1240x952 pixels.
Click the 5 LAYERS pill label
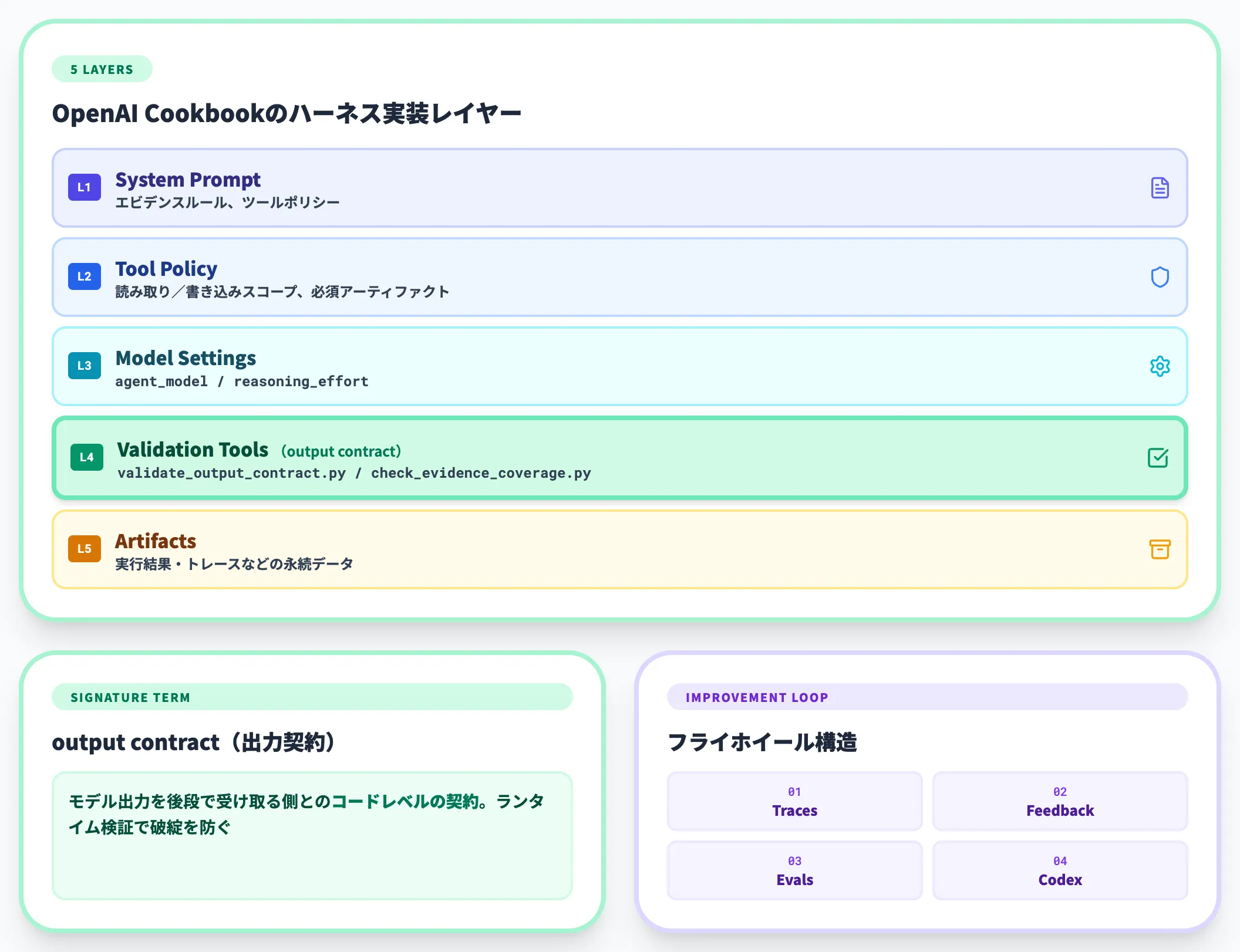point(102,69)
